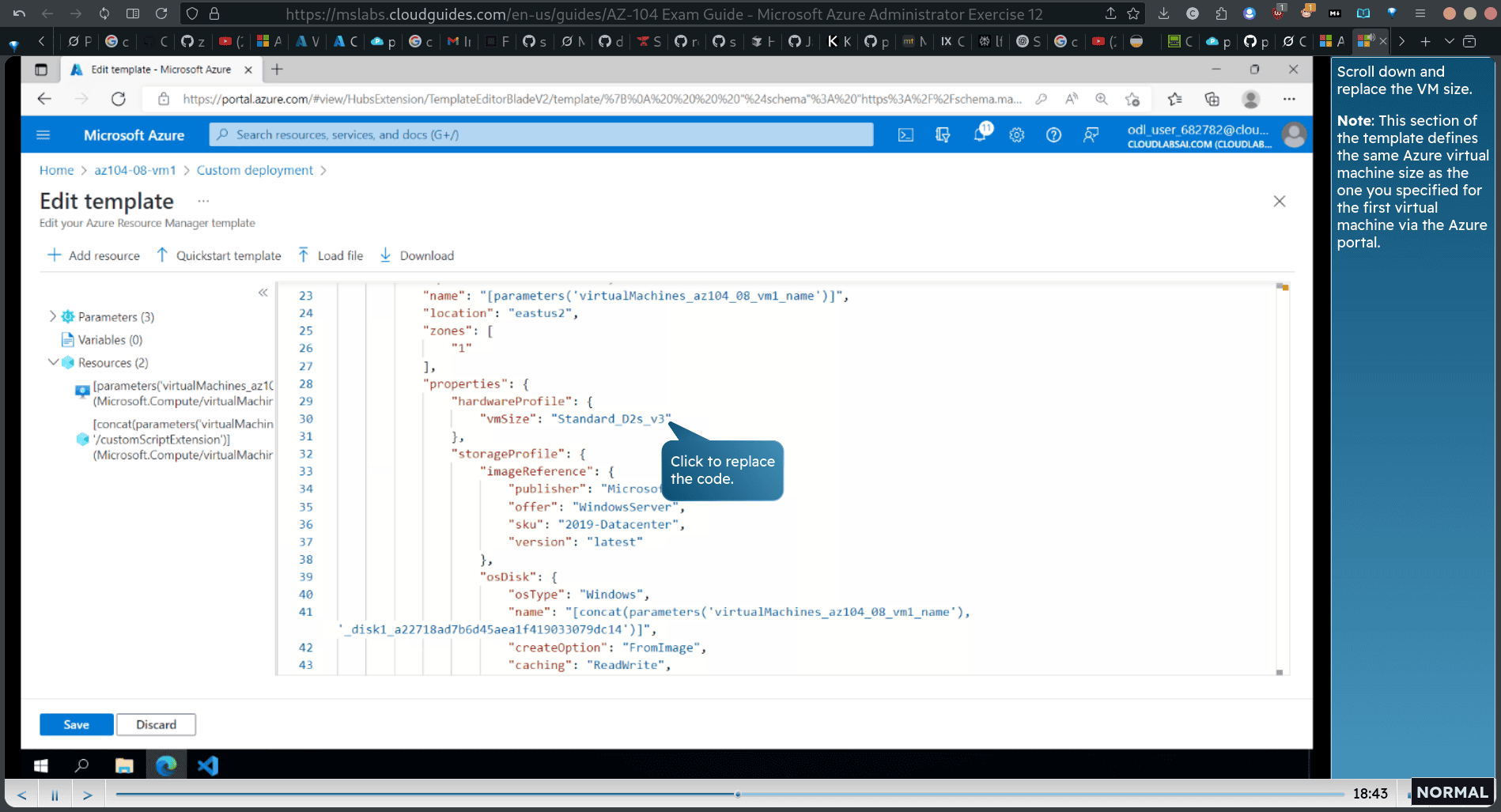Click the Microsoft Azure logo text
Image resolution: width=1501 pixels, height=812 pixels.
pos(134,135)
